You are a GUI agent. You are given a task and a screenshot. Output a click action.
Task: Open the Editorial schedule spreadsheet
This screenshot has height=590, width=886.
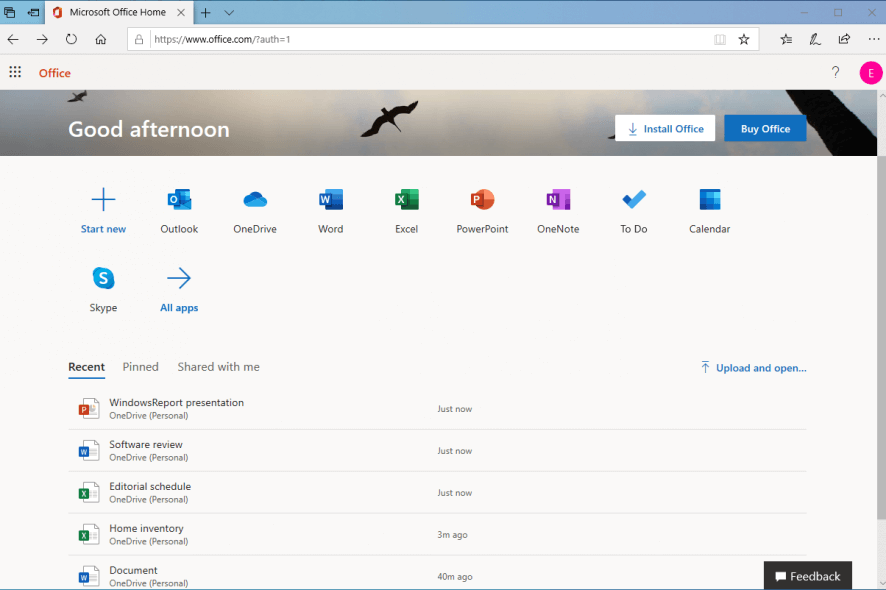[437, 492]
